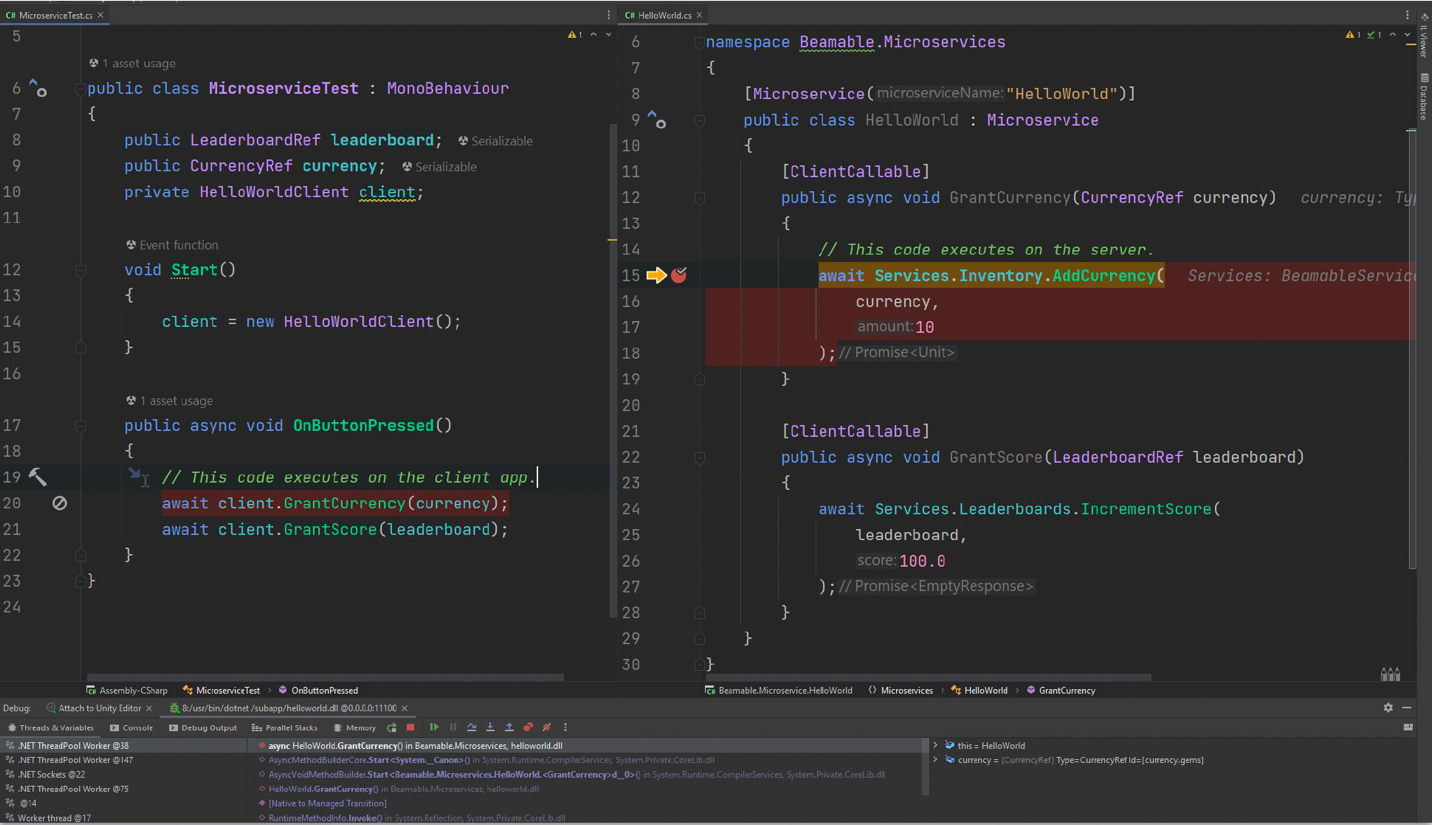Open View Breakpoints red circles icon
This screenshot has height=825, width=1432.
[528, 728]
